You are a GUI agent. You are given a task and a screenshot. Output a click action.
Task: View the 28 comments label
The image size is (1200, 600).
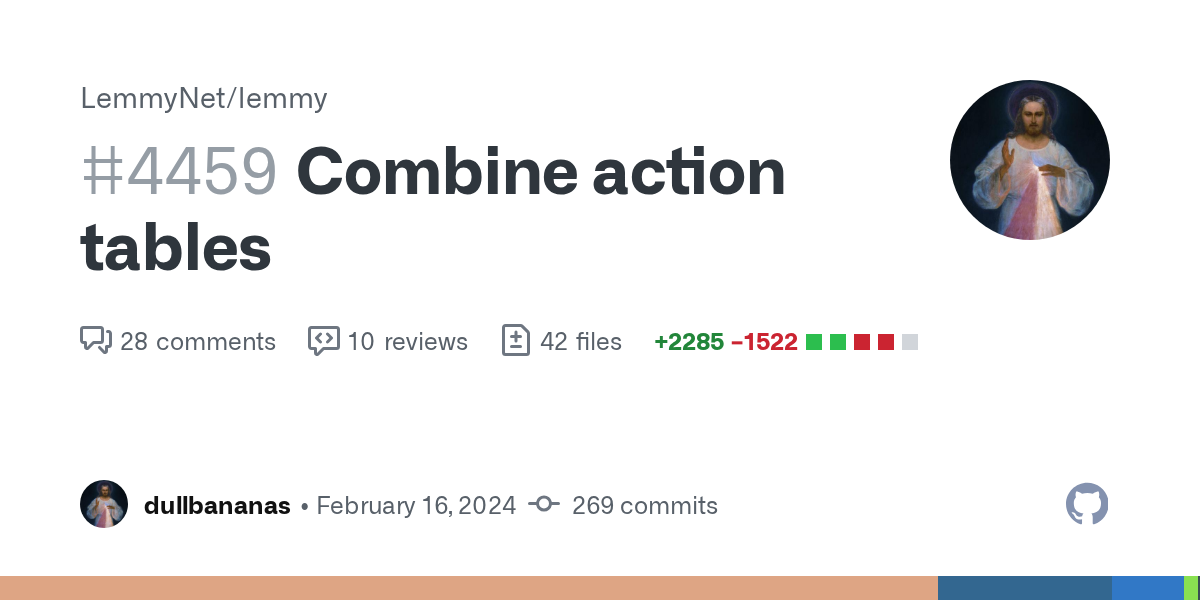coord(198,342)
